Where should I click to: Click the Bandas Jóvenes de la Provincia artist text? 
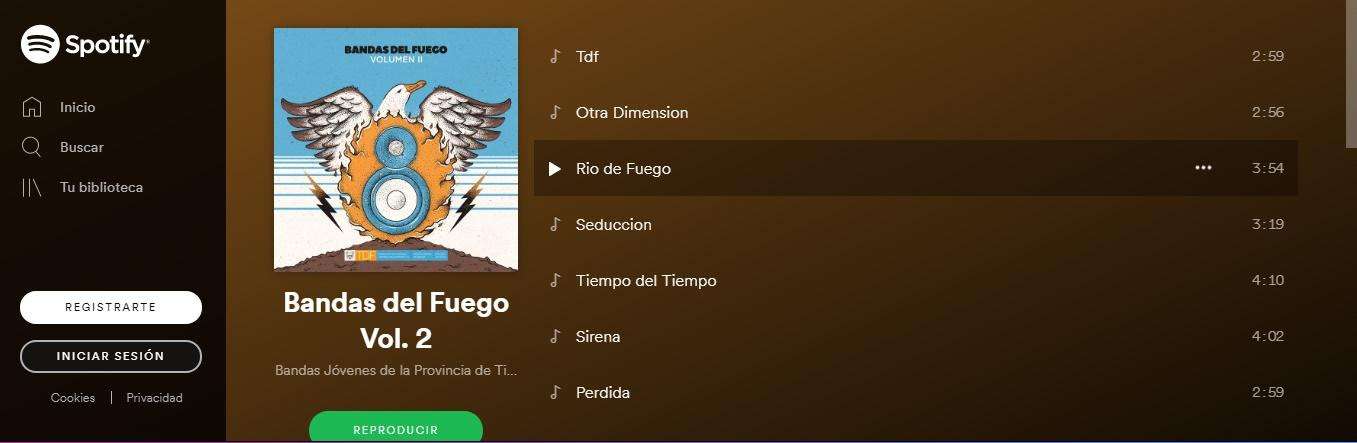[396, 370]
